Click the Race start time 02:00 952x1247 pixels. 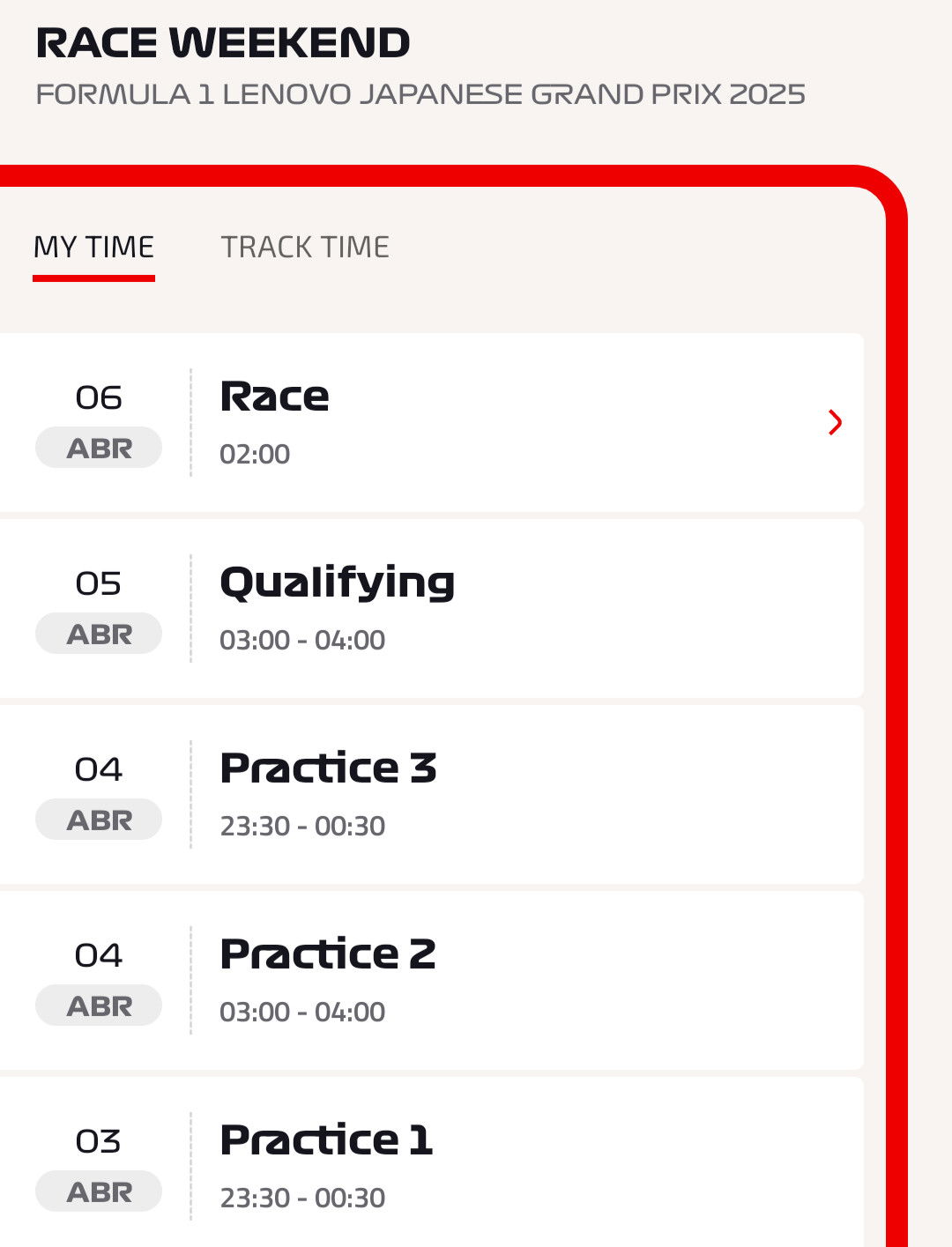[255, 454]
